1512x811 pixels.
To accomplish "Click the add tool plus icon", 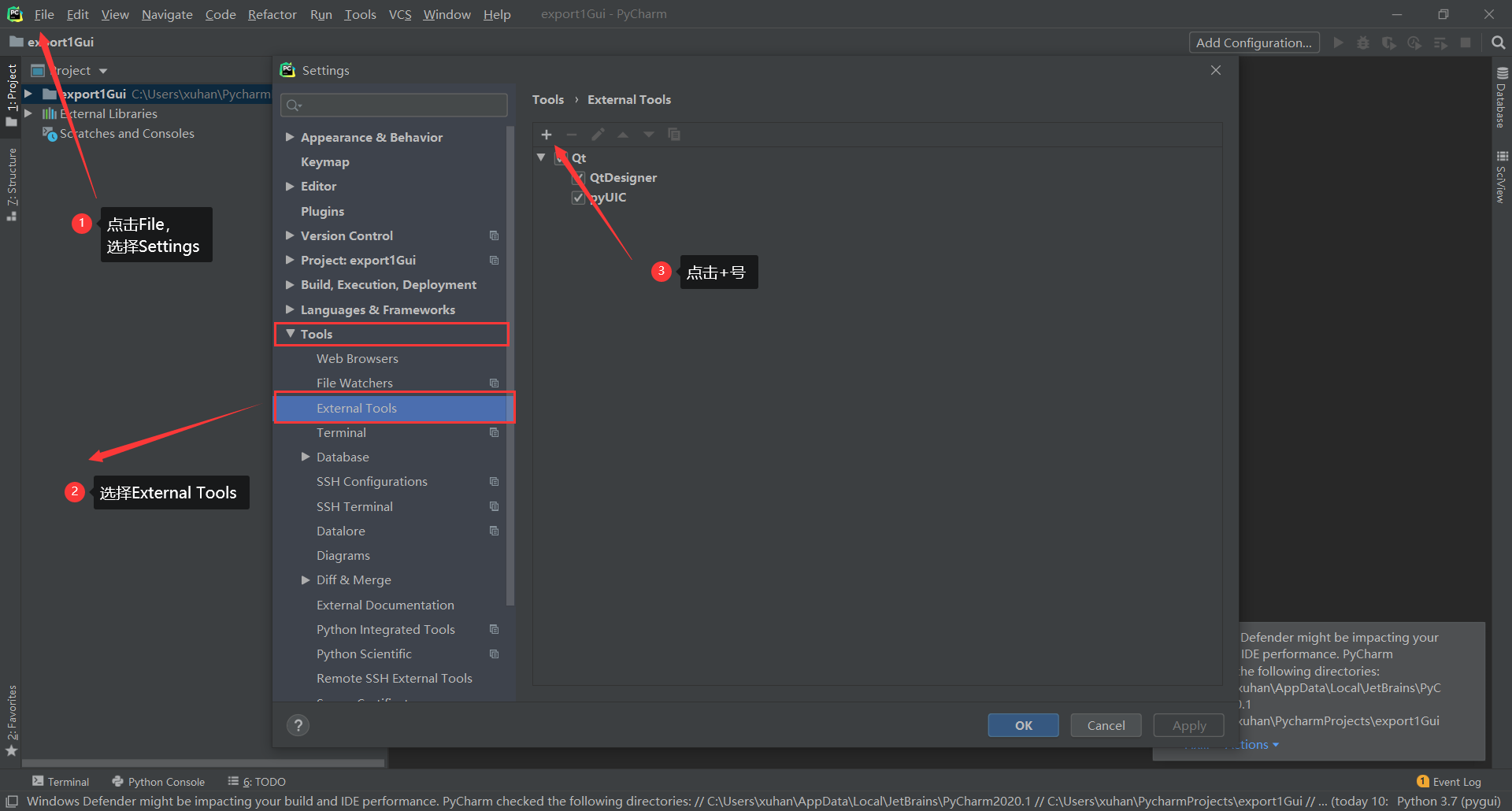I will (x=547, y=135).
